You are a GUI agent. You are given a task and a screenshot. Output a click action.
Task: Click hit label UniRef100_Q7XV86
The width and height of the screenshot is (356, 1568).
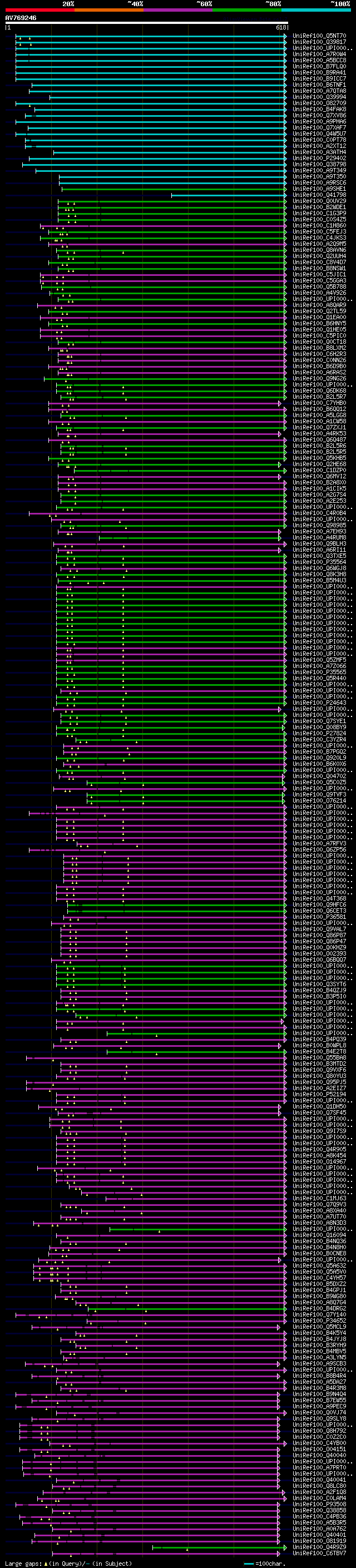pyautogui.click(x=319, y=116)
